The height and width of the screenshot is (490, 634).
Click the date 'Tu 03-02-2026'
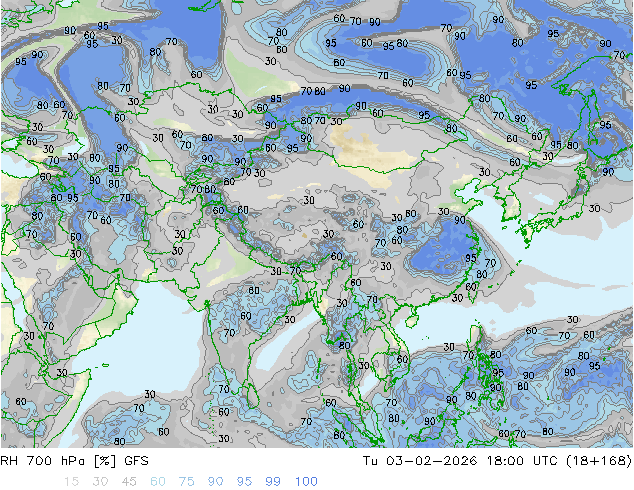coord(420,460)
